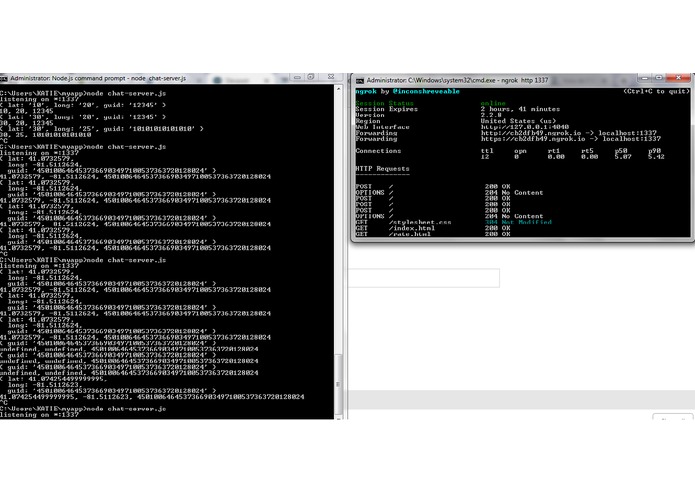Click the 'p50' connections column header
This screenshot has height=494, width=695.
(x=621, y=151)
